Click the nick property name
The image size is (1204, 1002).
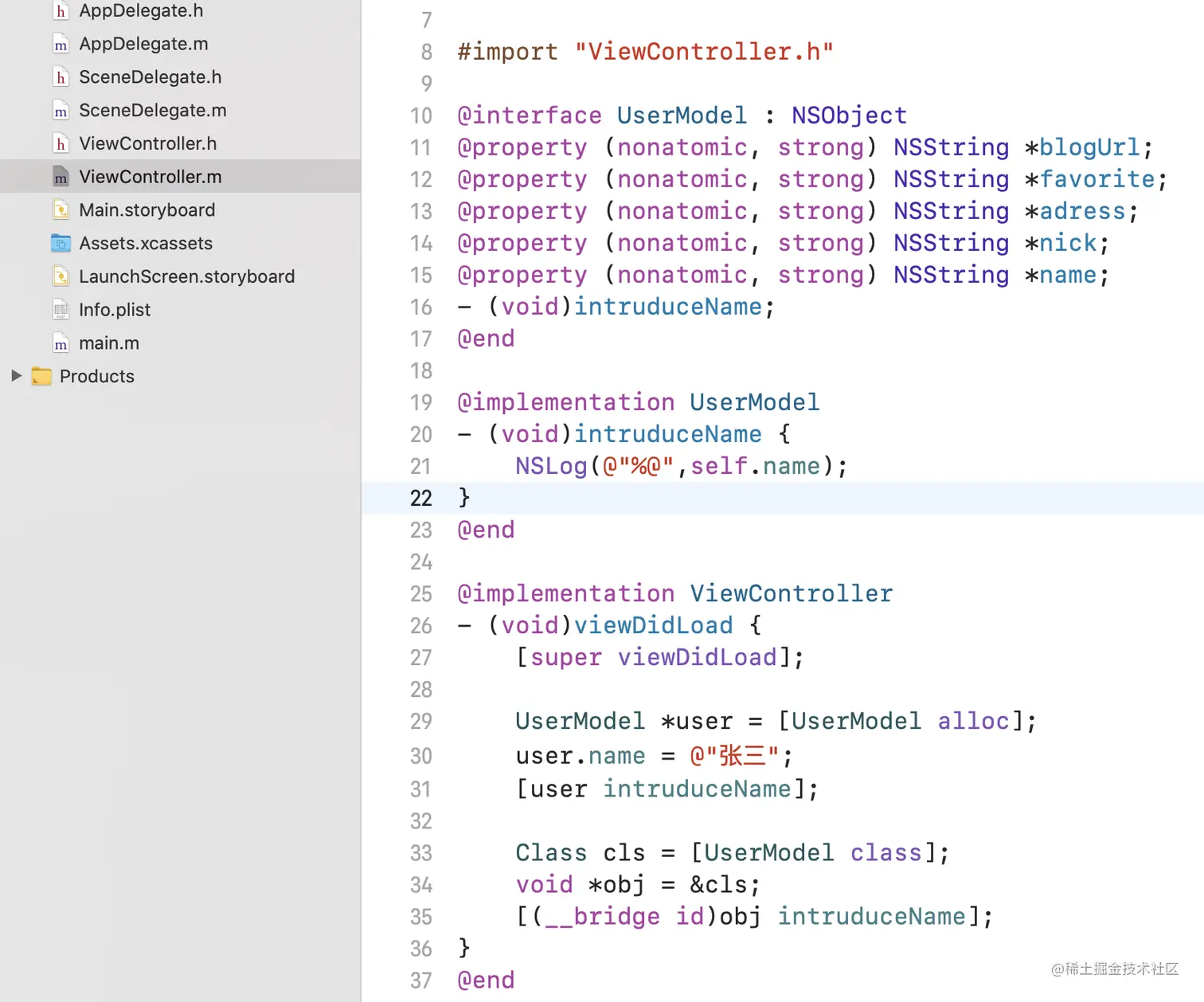(1068, 243)
